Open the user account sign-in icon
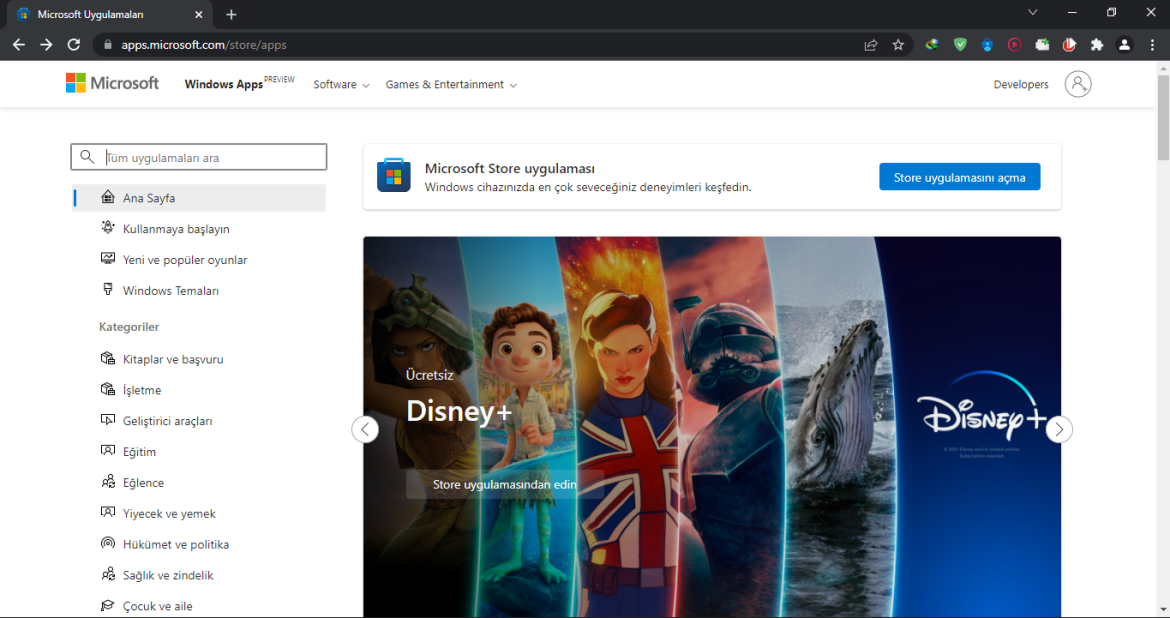1170x618 pixels. coord(1077,84)
